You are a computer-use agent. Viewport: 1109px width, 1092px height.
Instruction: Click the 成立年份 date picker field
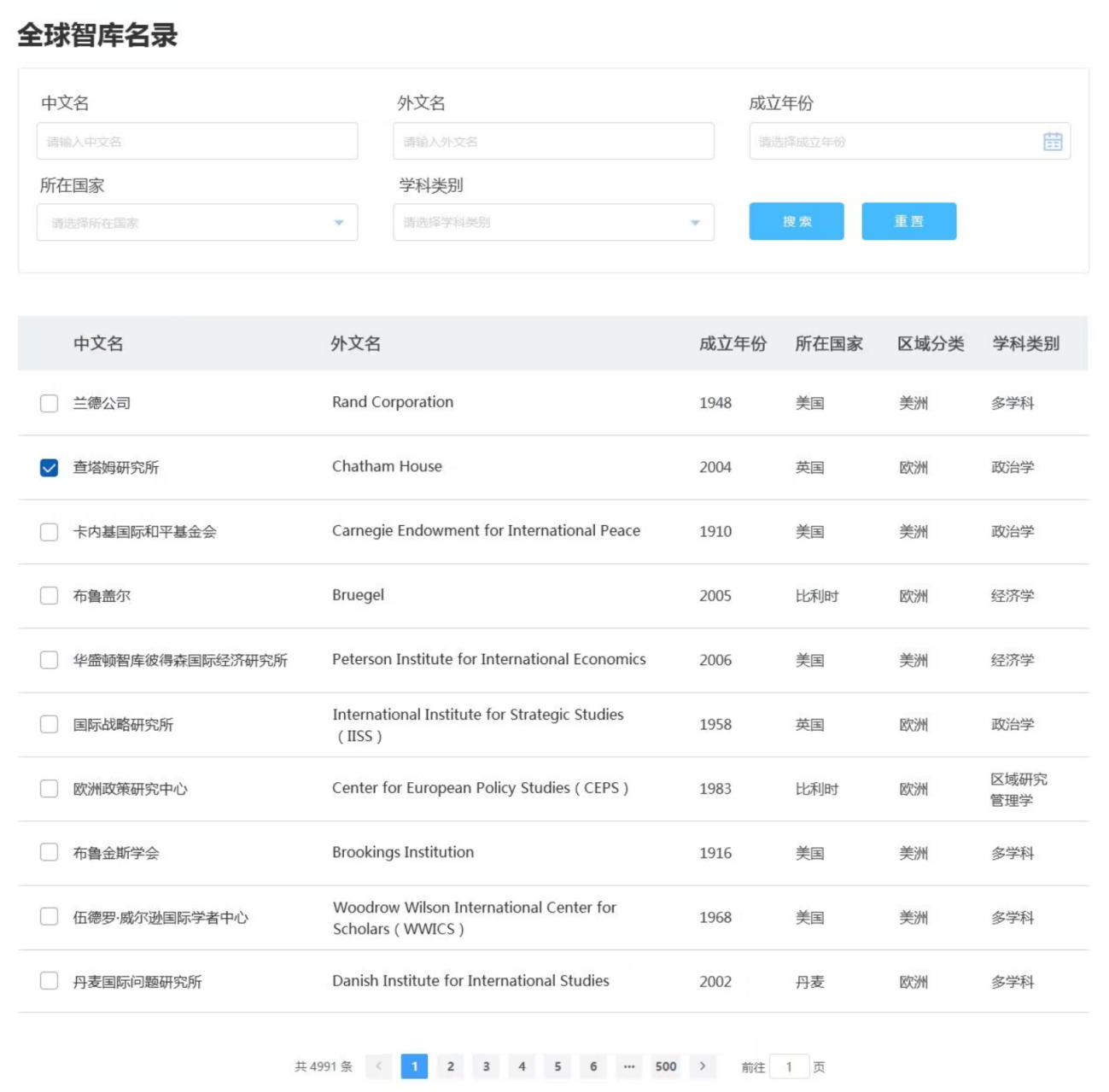click(x=909, y=141)
